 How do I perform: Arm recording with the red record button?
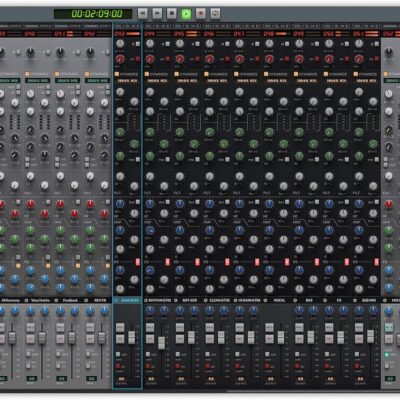(201, 13)
